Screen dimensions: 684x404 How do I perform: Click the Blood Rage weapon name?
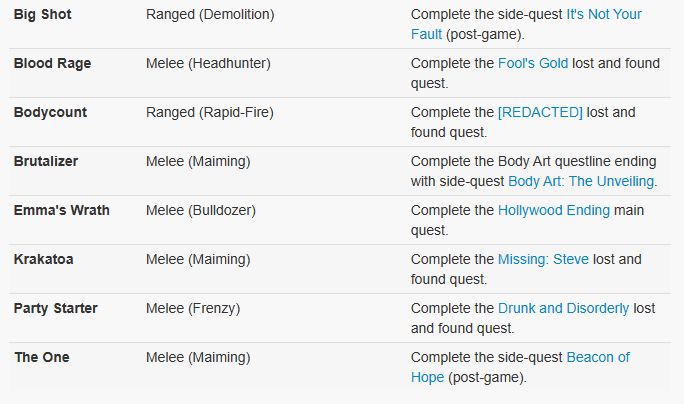[52, 64]
